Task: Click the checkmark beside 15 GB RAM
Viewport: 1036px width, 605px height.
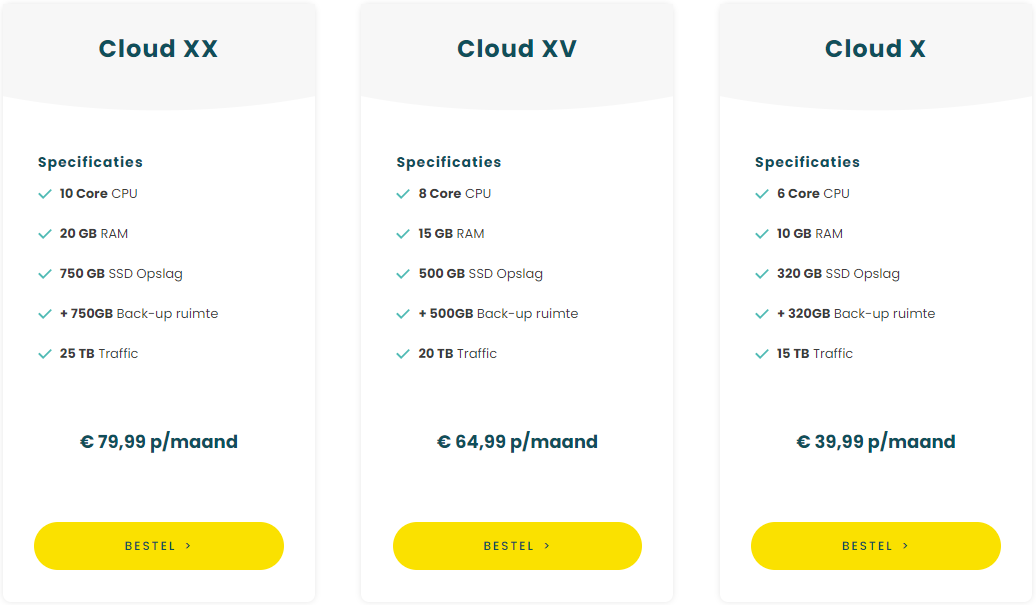Action: (x=403, y=234)
